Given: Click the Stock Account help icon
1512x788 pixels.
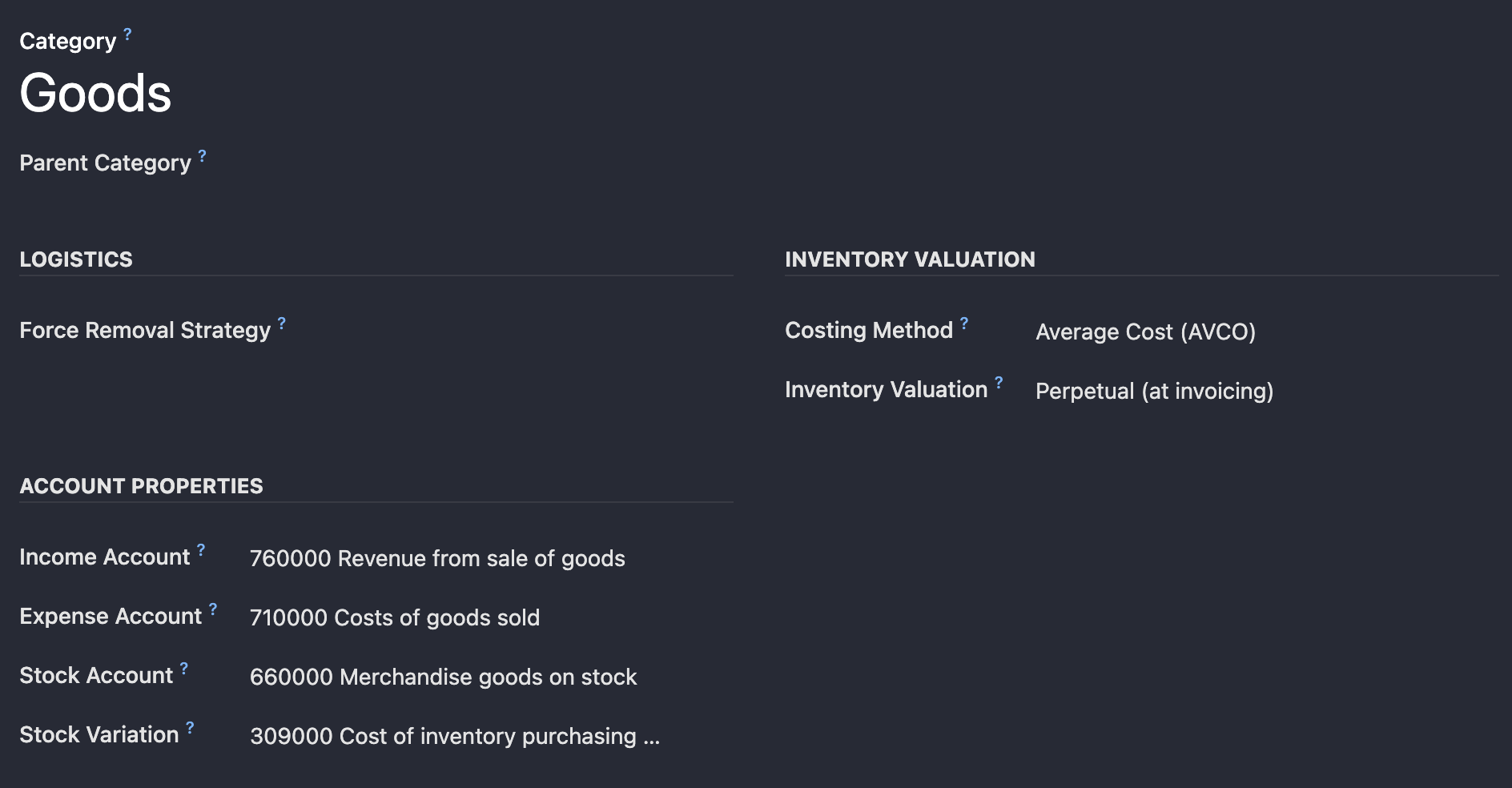Looking at the screenshot, I should pyautogui.click(x=184, y=668).
